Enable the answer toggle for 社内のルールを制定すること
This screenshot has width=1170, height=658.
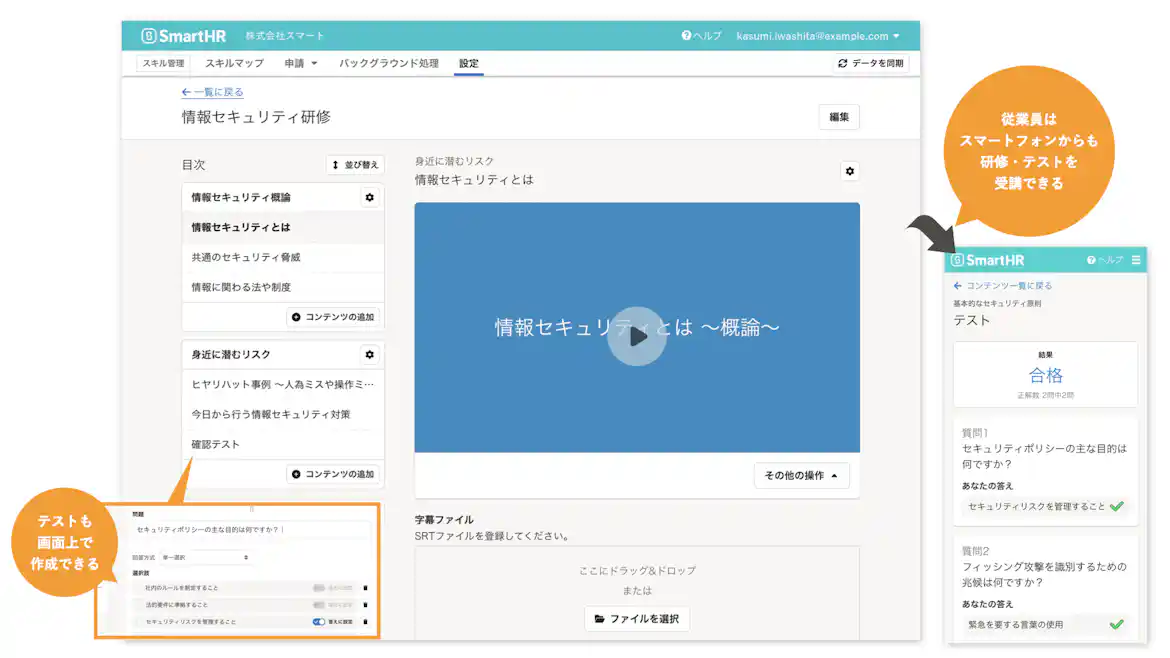tap(318, 588)
